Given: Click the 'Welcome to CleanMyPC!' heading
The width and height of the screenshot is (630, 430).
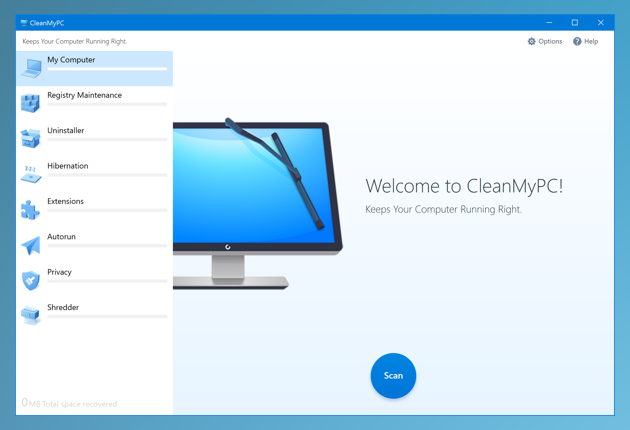Looking at the screenshot, I should tap(464, 186).
